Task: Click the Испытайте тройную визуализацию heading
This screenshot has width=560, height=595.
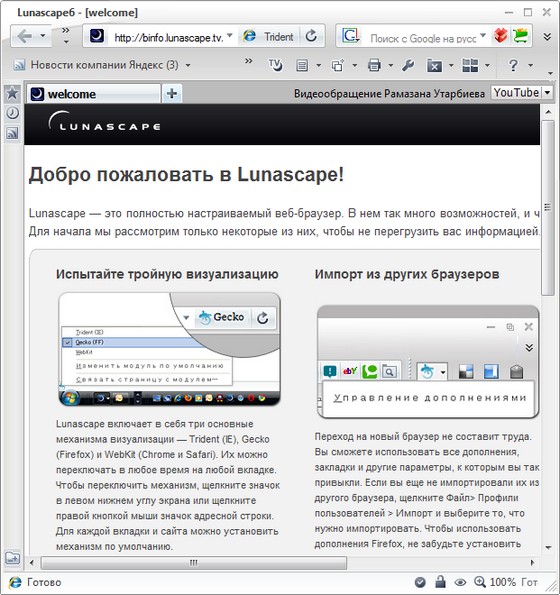Action: 167,274
